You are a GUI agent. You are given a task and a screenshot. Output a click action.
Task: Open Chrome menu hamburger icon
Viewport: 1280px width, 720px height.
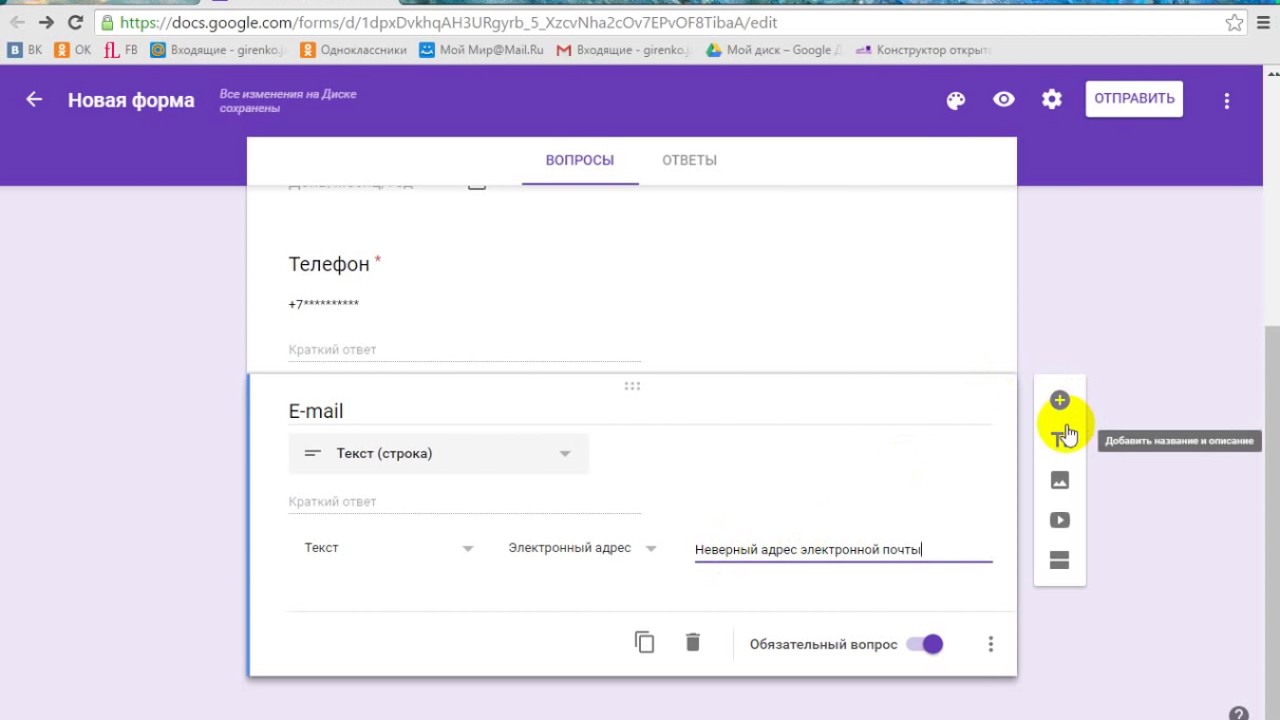[1264, 22]
